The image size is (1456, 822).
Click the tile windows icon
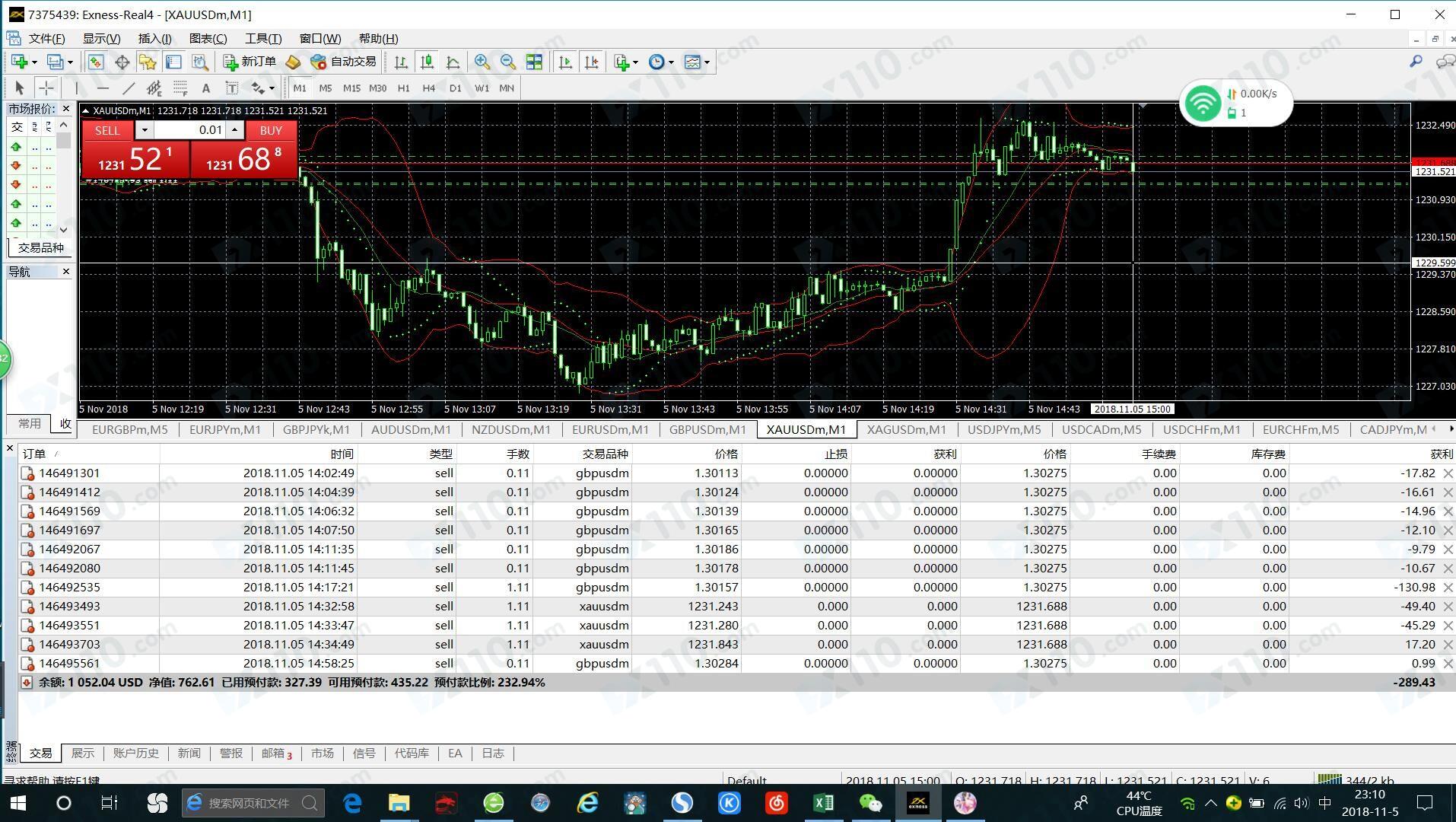point(534,62)
